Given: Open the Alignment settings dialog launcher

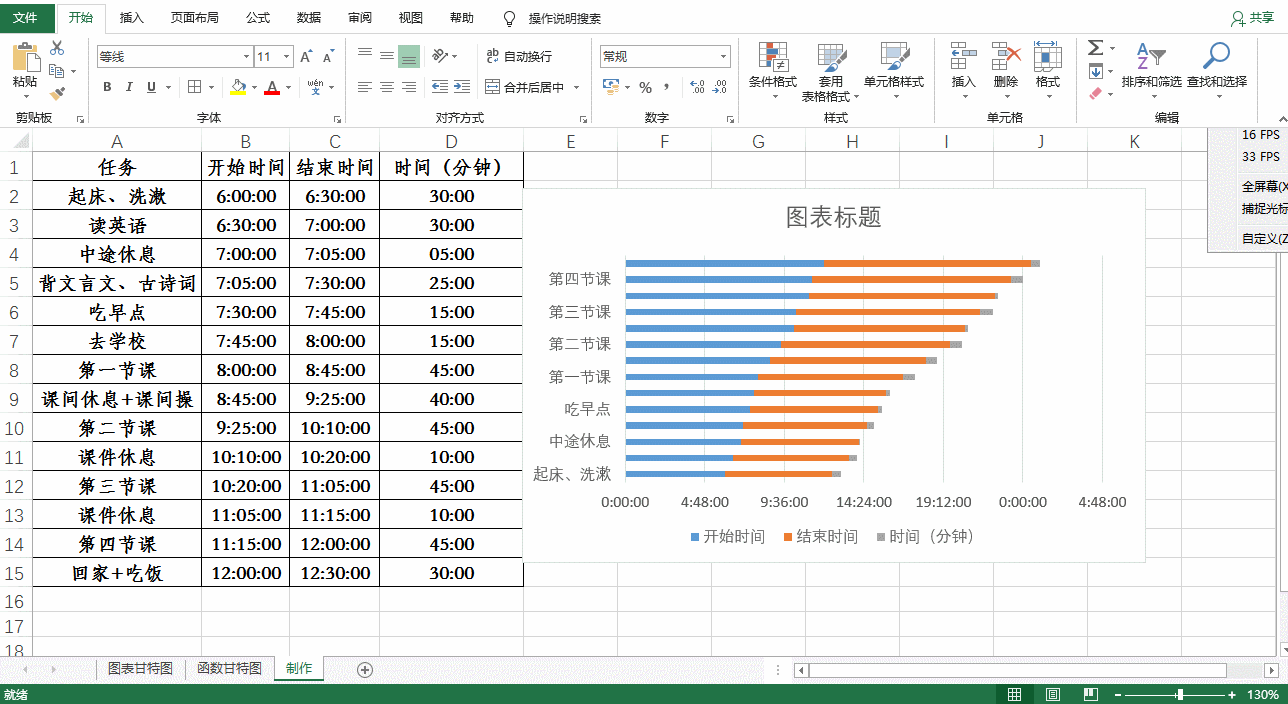Looking at the screenshot, I should point(583,118).
